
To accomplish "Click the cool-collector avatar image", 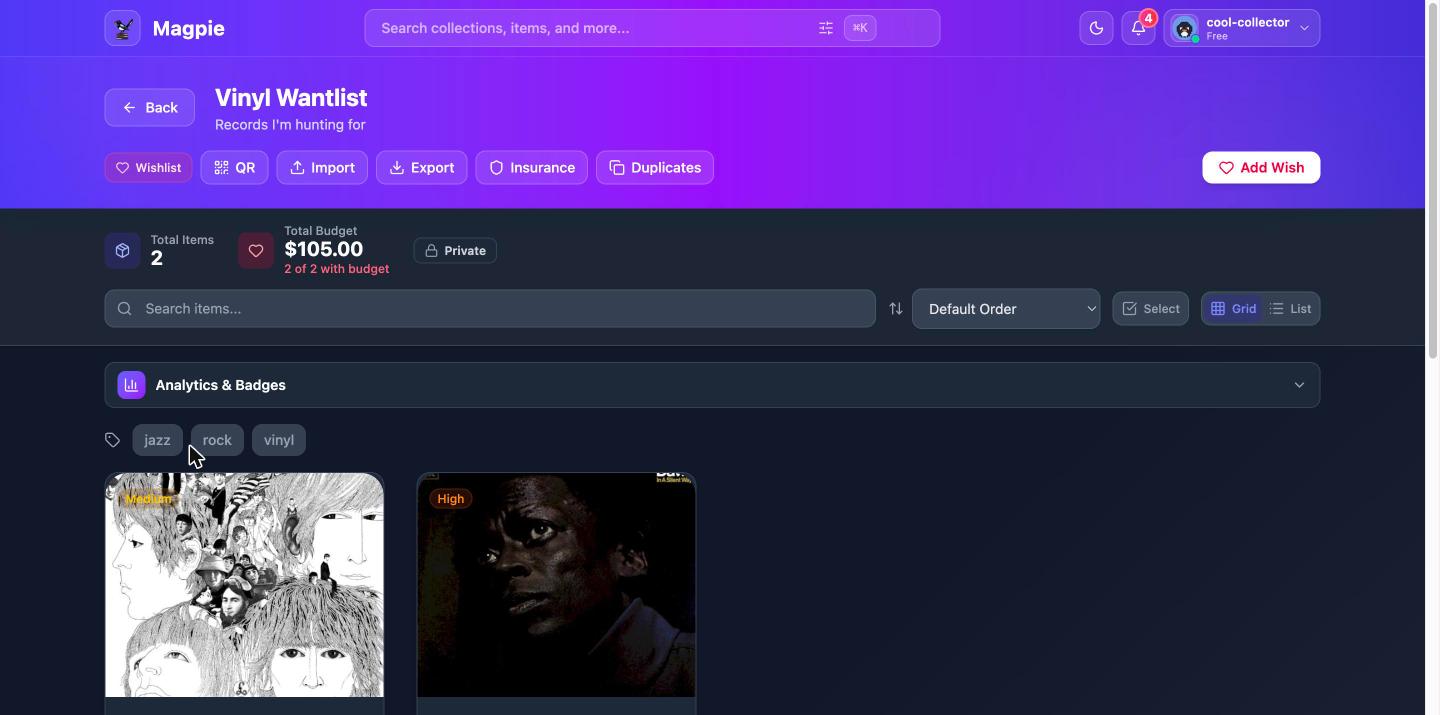I will [x=1185, y=29].
